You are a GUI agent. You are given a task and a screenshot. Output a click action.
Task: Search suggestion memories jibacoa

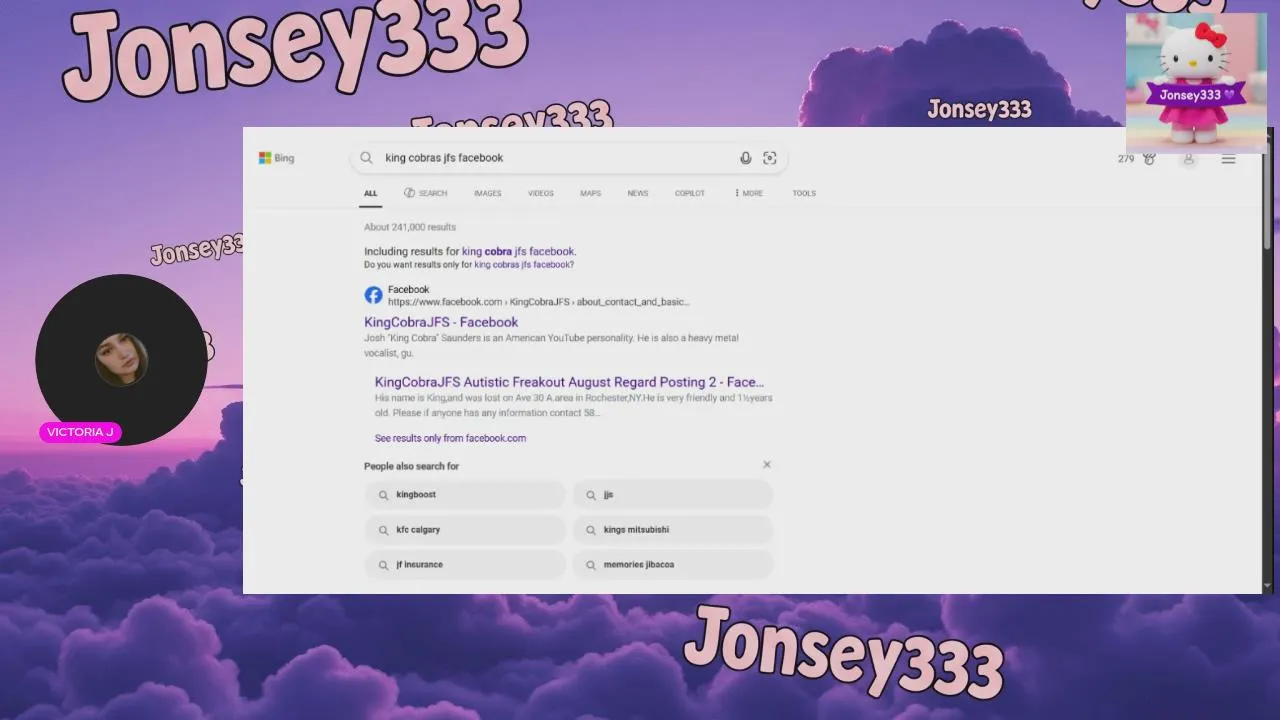(x=673, y=565)
